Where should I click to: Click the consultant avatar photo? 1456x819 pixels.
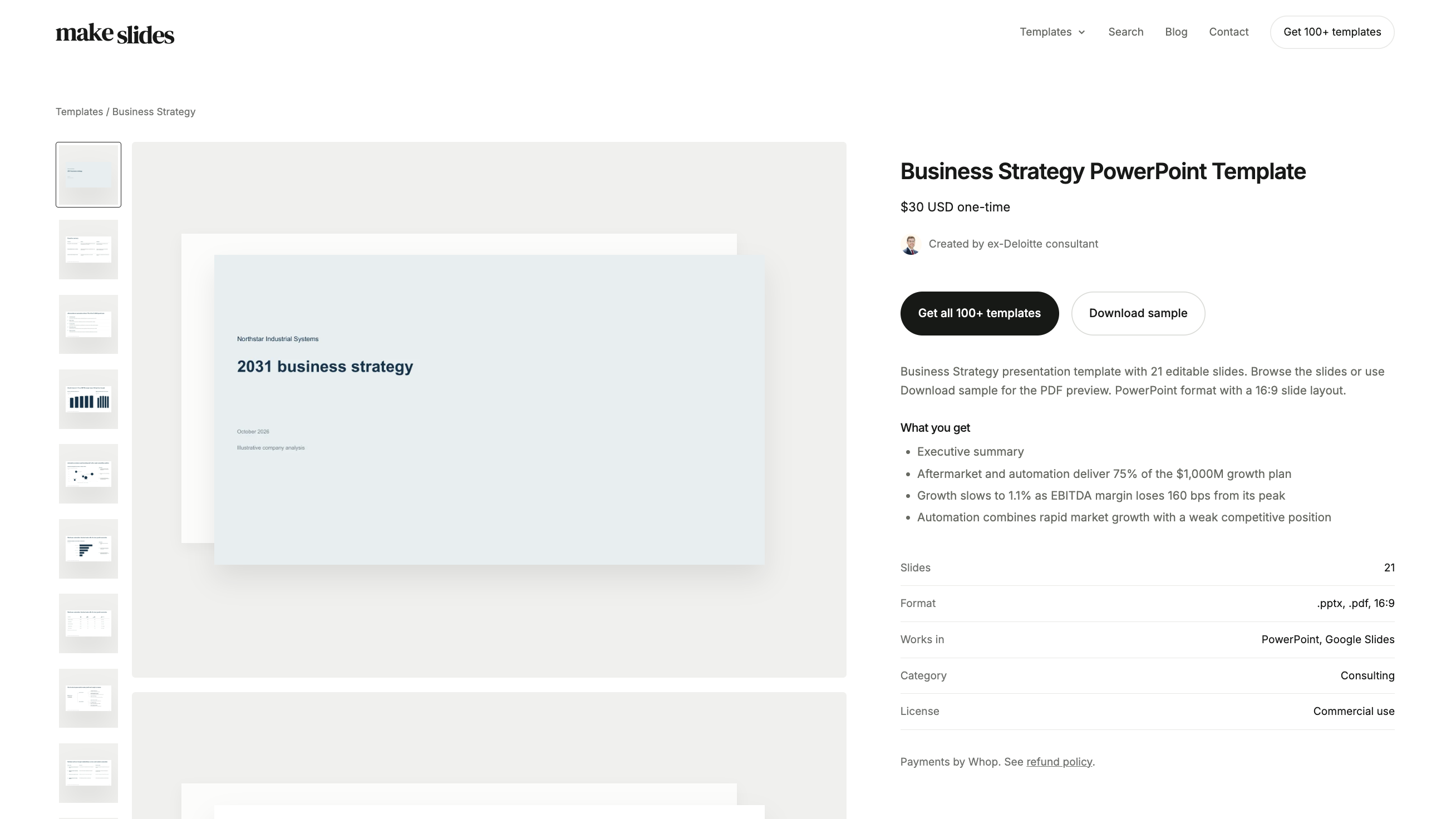coord(911,244)
